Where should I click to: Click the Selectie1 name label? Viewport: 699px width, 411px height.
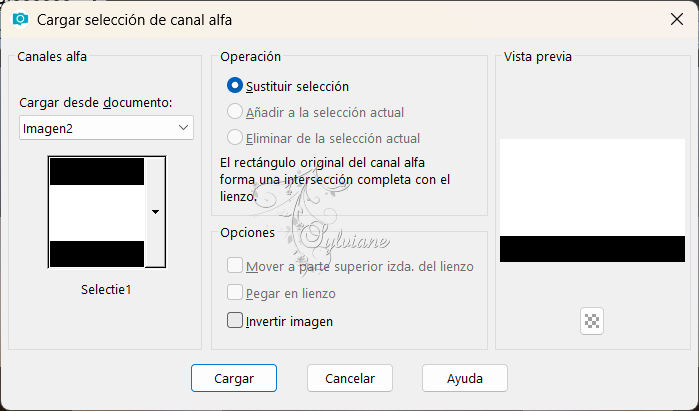click(106, 290)
